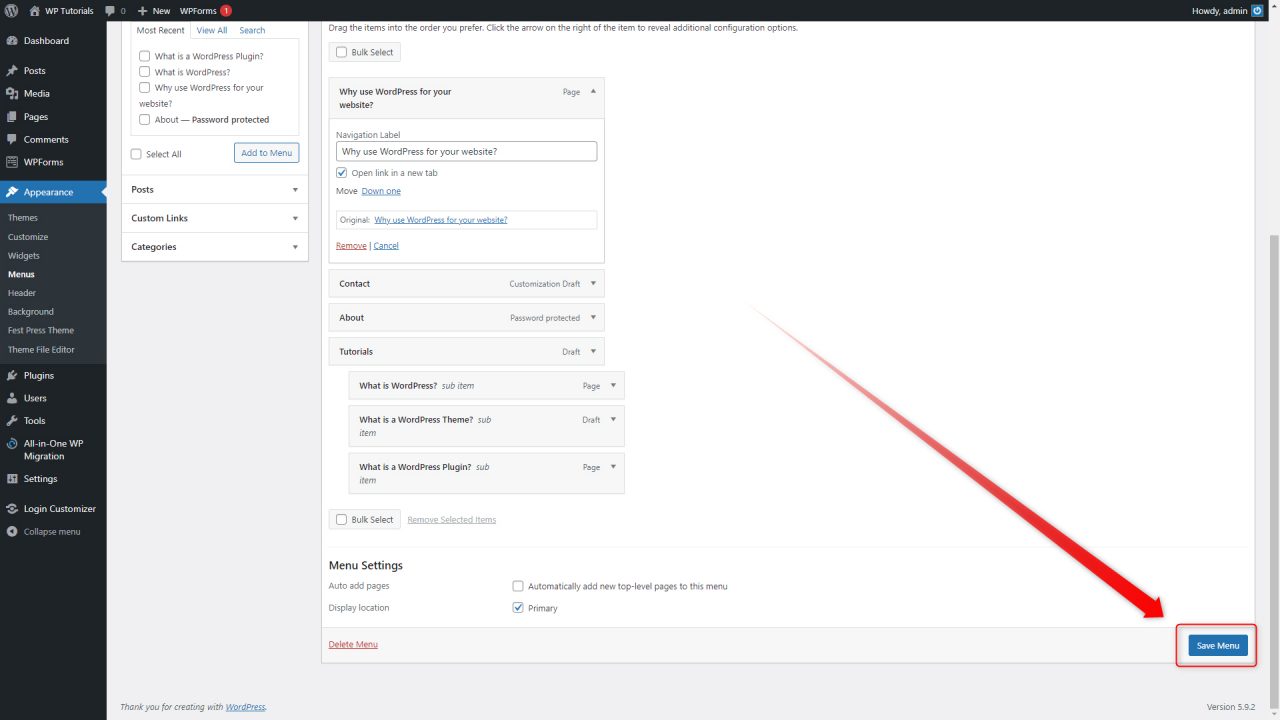Select the Plugins sidebar icon
Viewport: 1280px width, 720px height.
[x=14, y=374]
